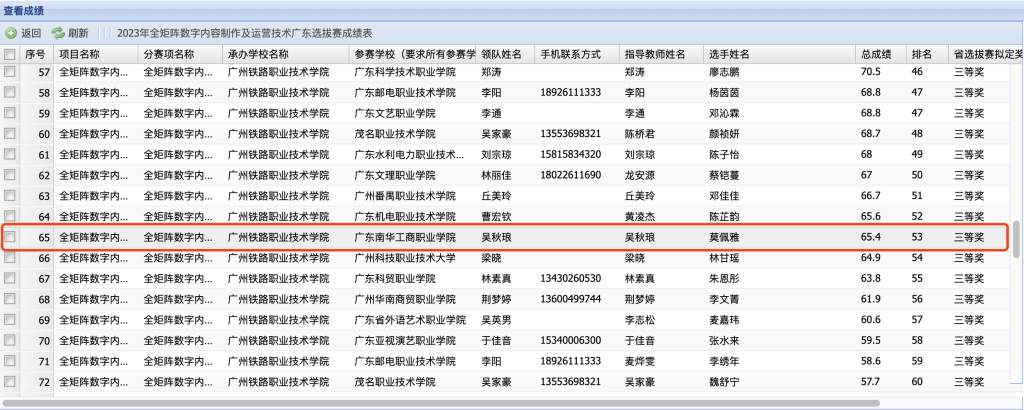Select the checkbox for row 72
This screenshot has height=410, width=1024.
click(x=10, y=382)
